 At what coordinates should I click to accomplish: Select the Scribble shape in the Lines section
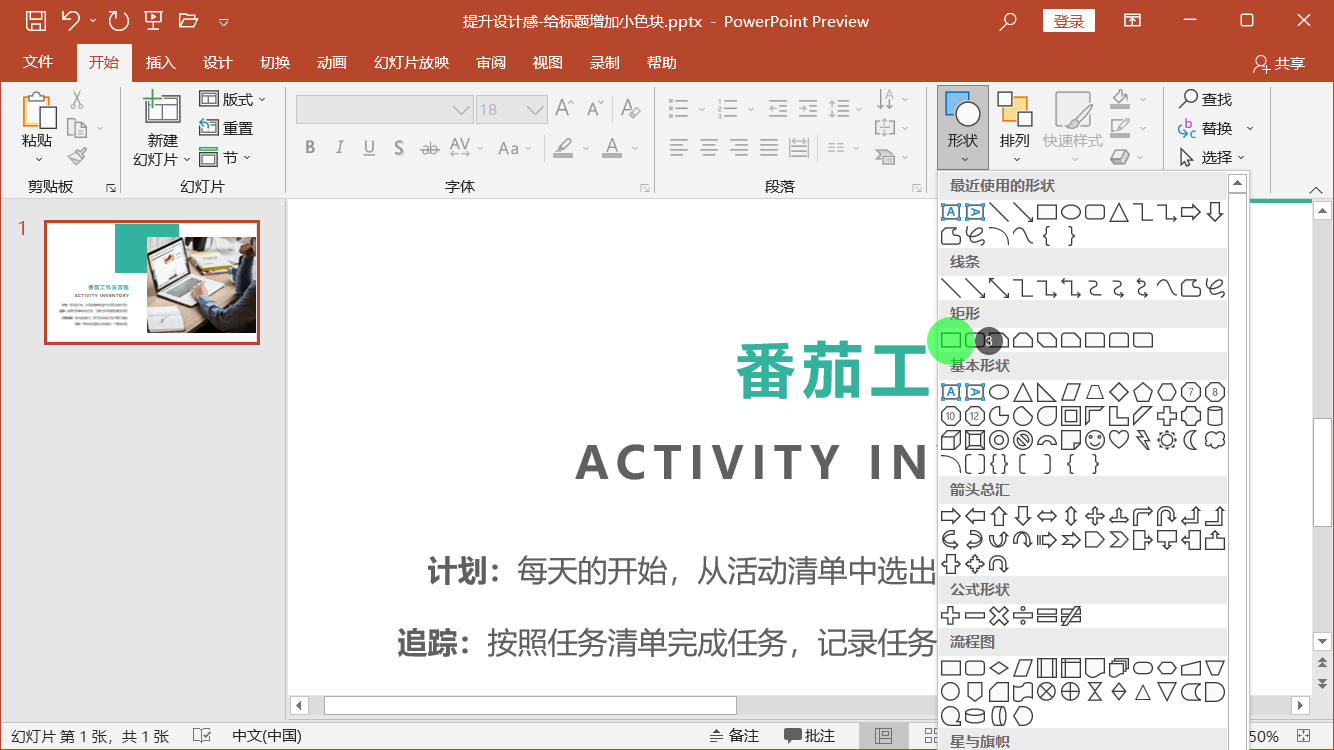click(x=1215, y=288)
